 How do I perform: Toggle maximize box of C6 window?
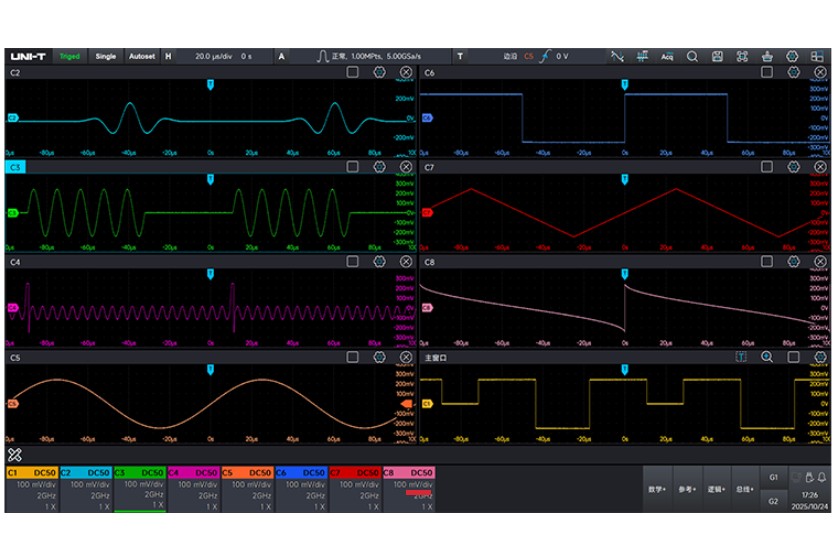[767, 73]
